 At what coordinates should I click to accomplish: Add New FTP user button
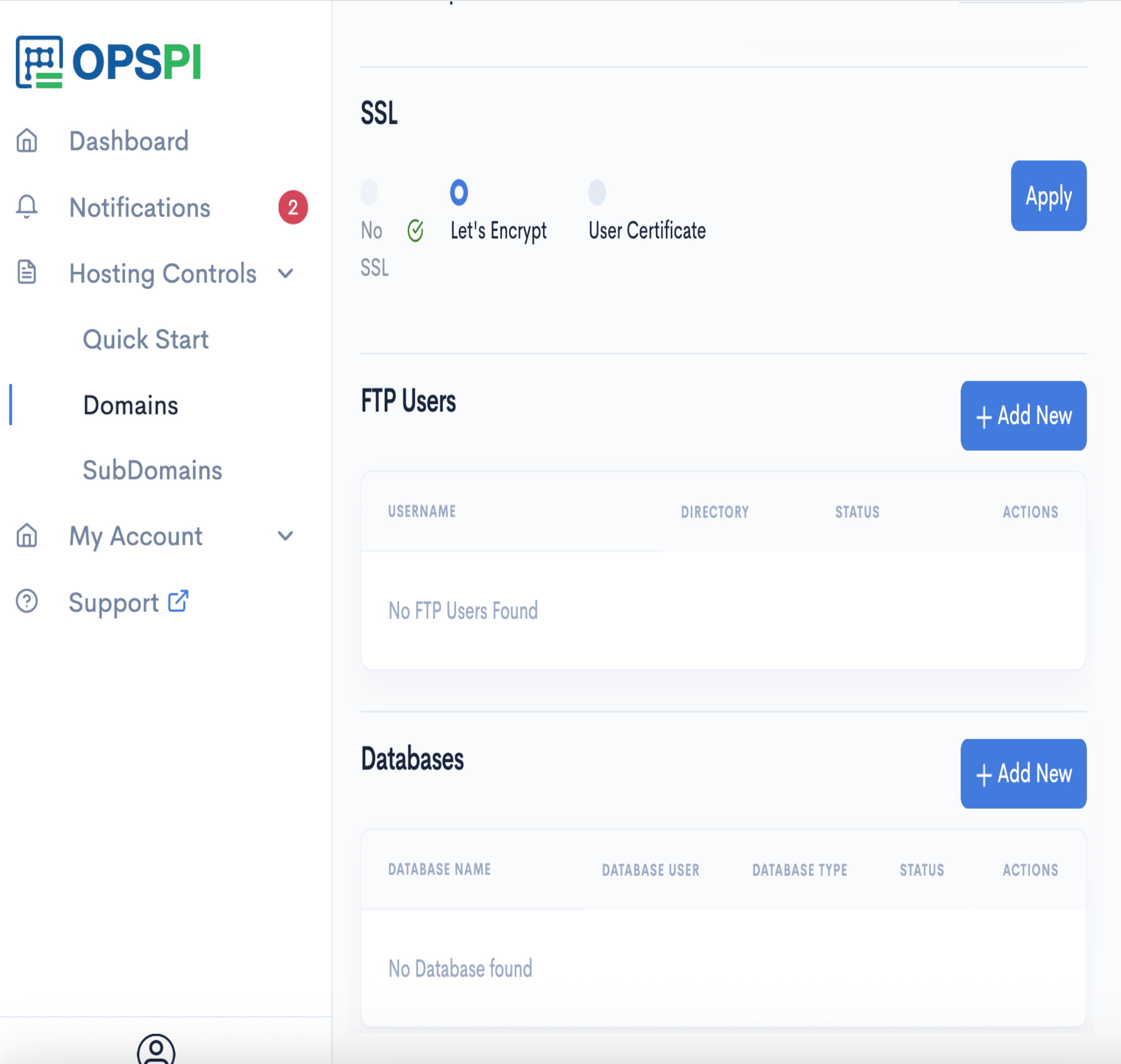(x=1023, y=416)
